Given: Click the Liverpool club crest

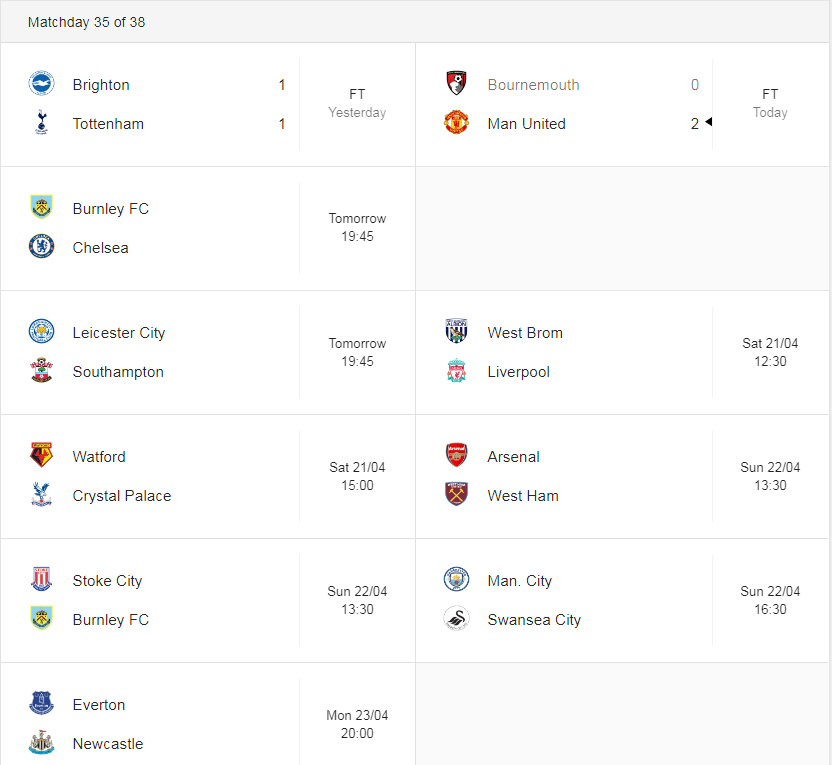Looking at the screenshot, I should [x=456, y=371].
